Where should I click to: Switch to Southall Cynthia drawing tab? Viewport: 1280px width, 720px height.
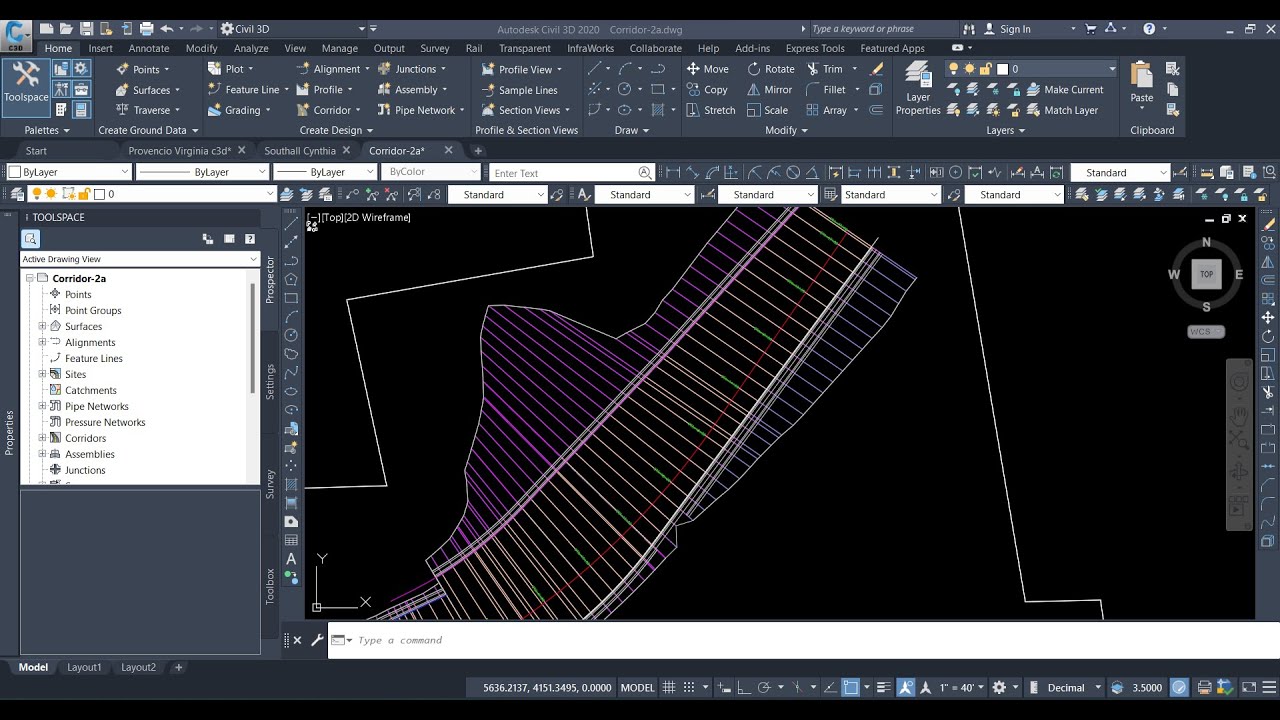300,151
